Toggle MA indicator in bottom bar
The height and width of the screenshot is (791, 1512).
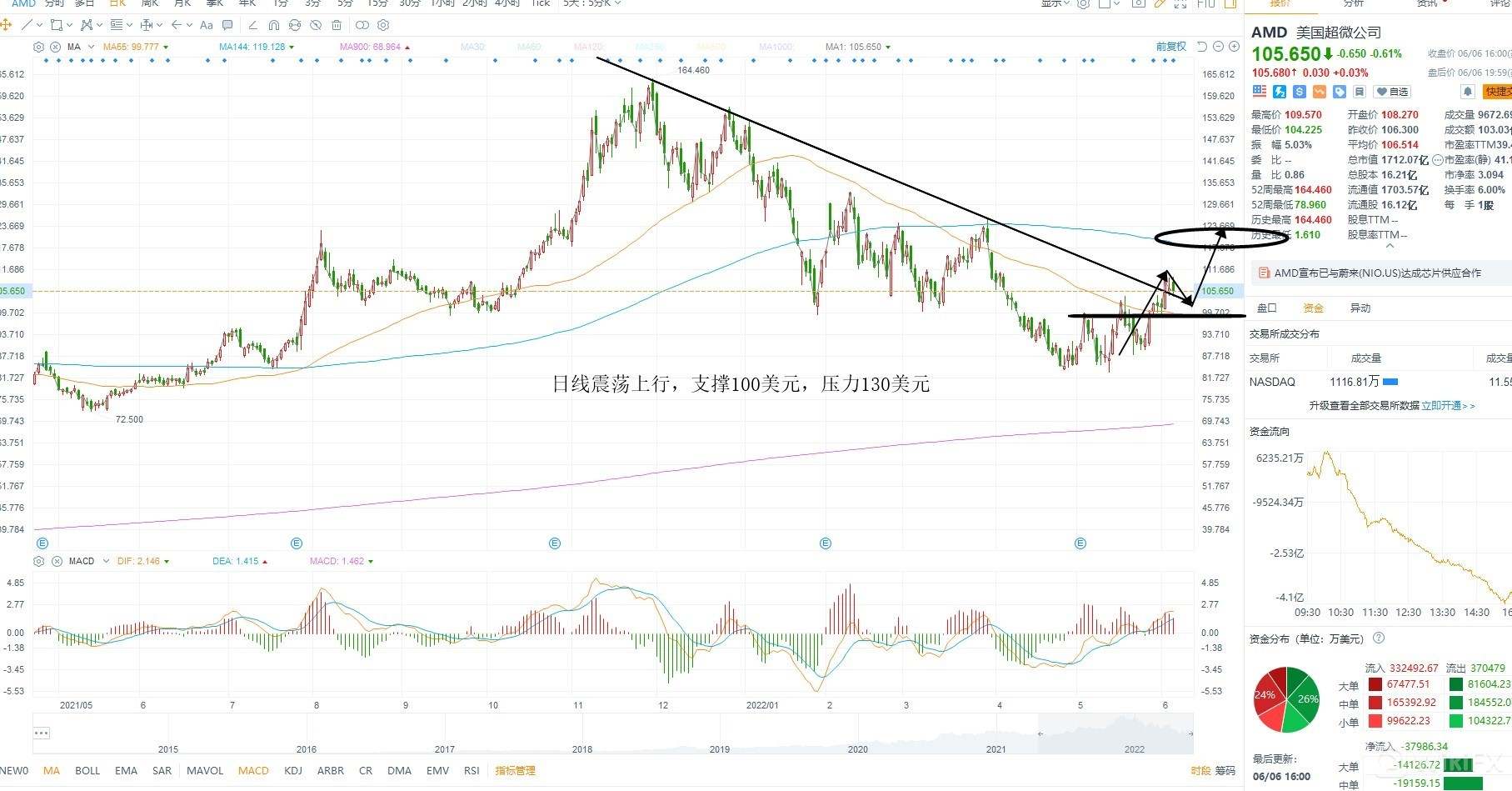tap(52, 770)
